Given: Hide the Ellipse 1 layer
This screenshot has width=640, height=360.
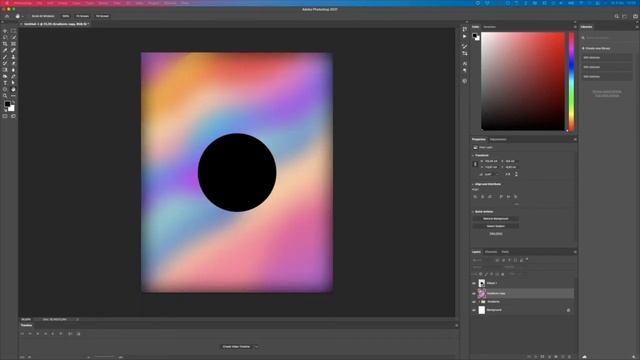Looking at the screenshot, I should (474, 283).
